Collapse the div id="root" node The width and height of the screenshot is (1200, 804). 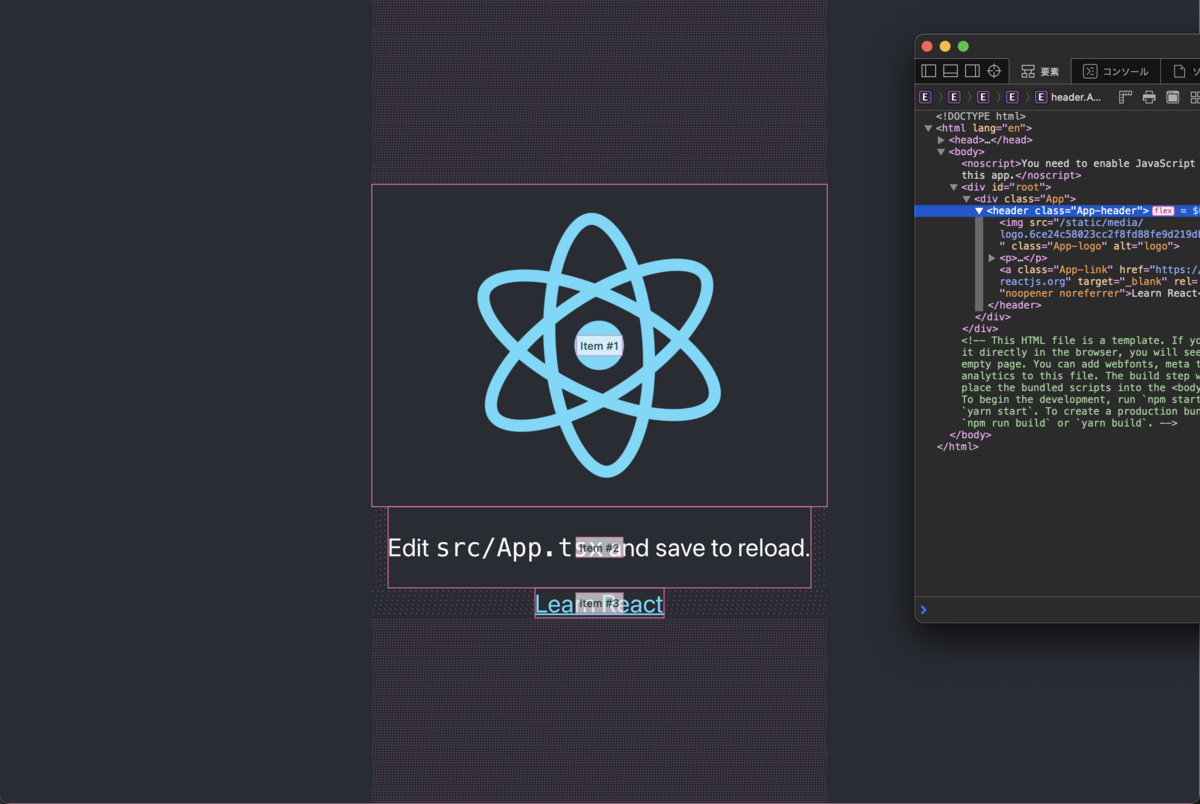(x=954, y=187)
